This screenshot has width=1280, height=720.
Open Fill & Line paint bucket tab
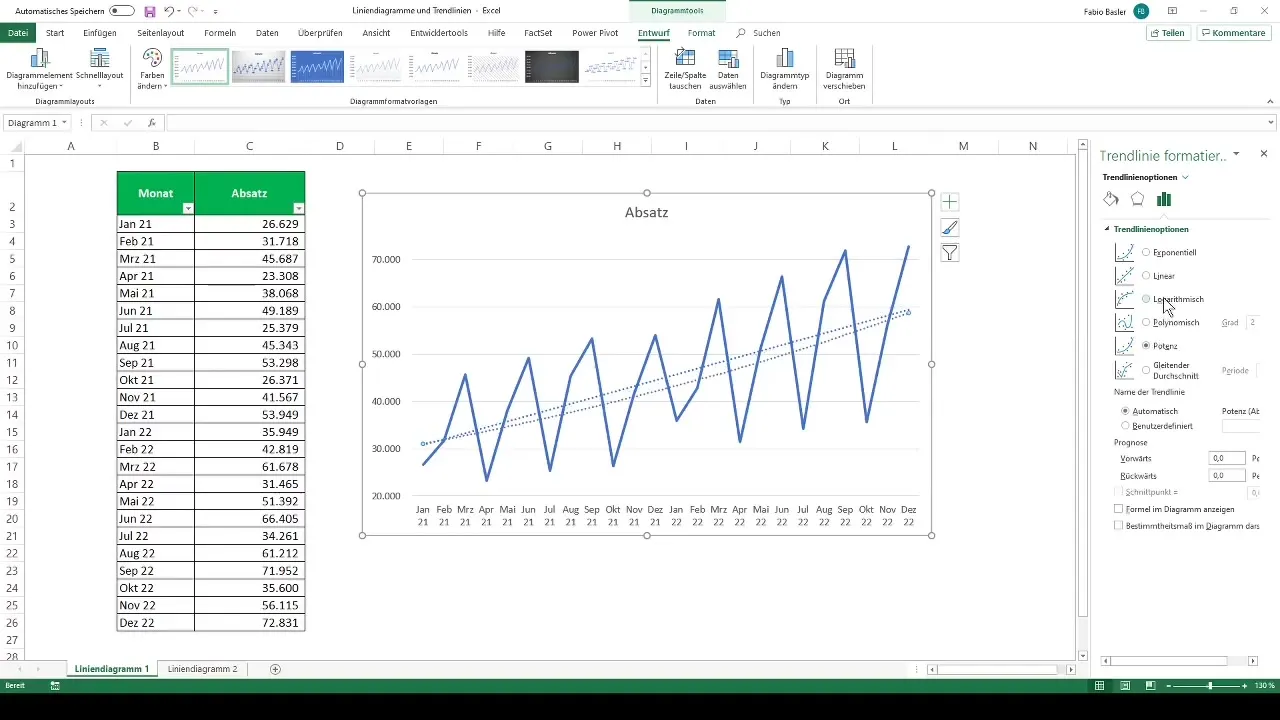point(1111,199)
